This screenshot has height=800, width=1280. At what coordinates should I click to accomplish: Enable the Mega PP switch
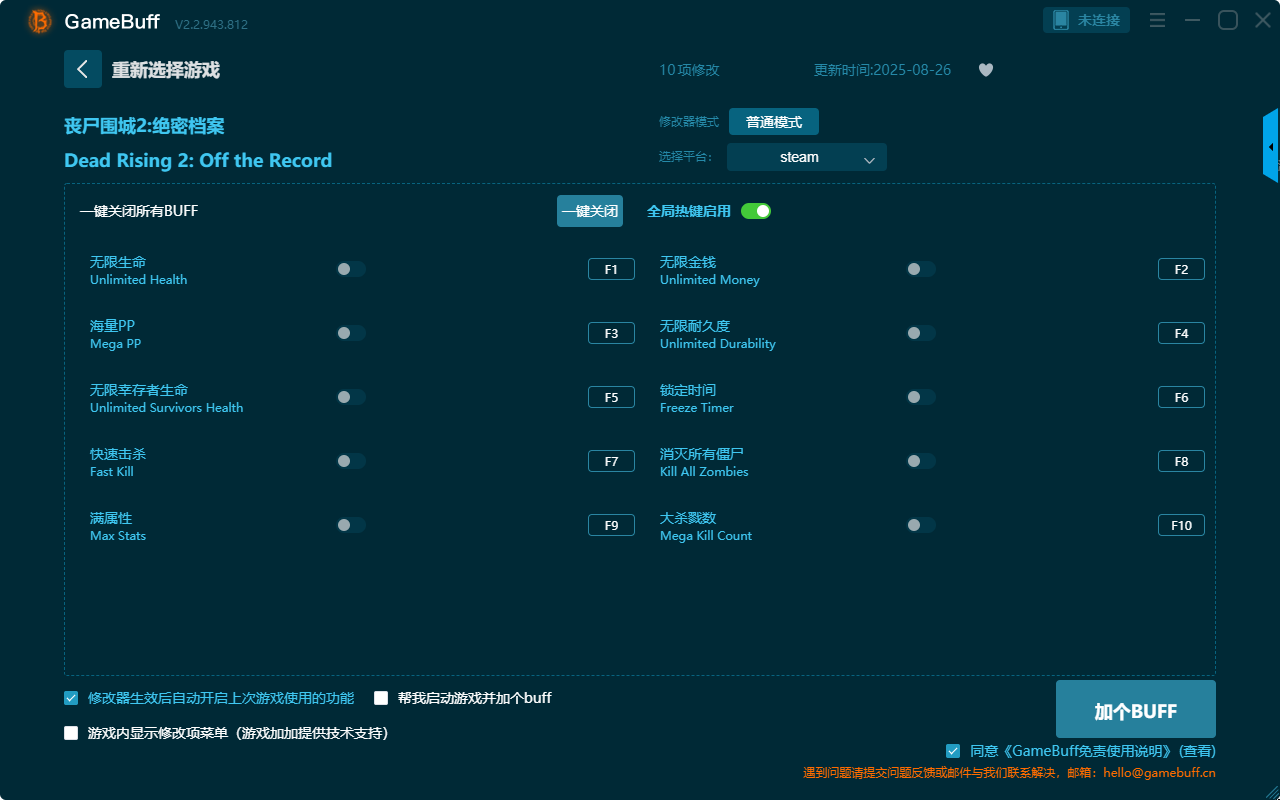tap(351, 333)
